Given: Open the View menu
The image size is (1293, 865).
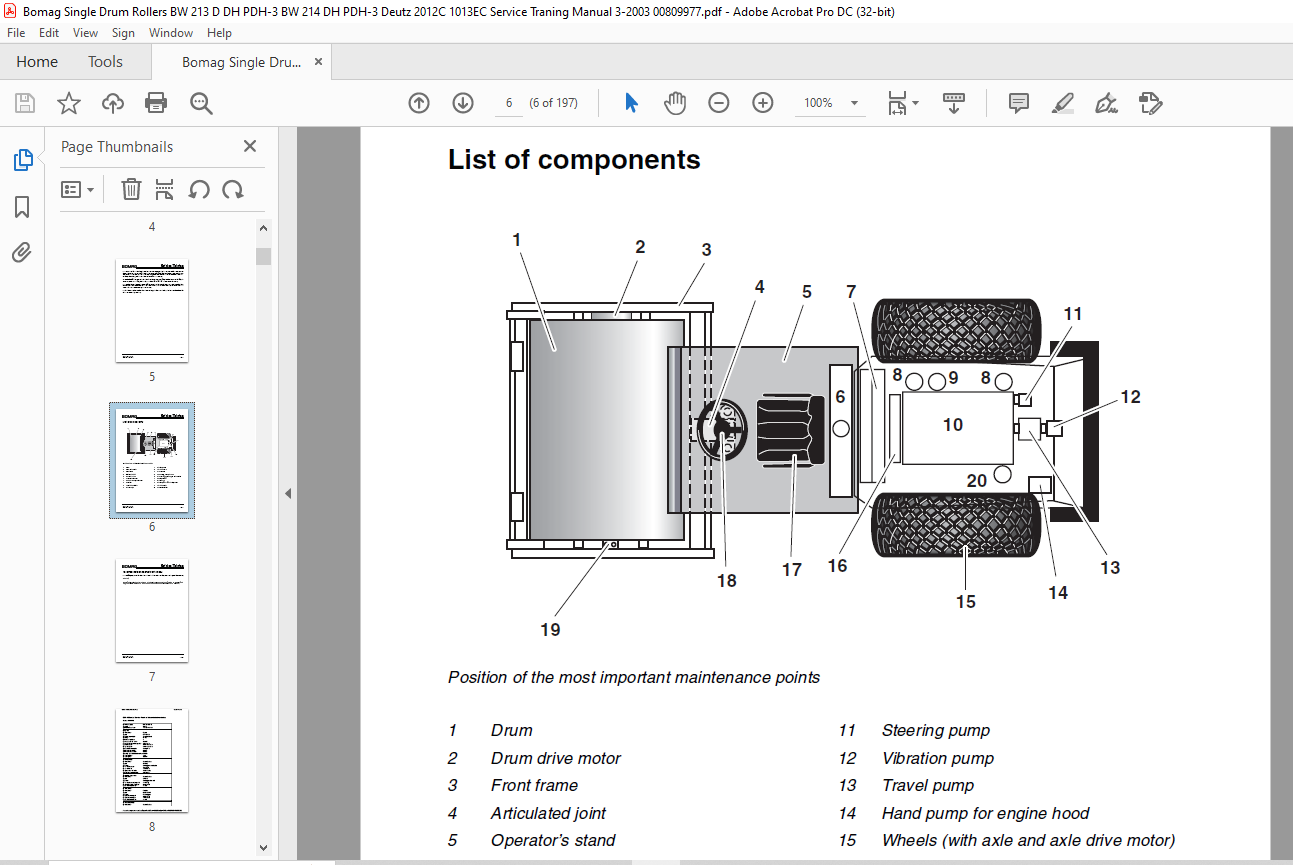Looking at the screenshot, I should (86, 33).
